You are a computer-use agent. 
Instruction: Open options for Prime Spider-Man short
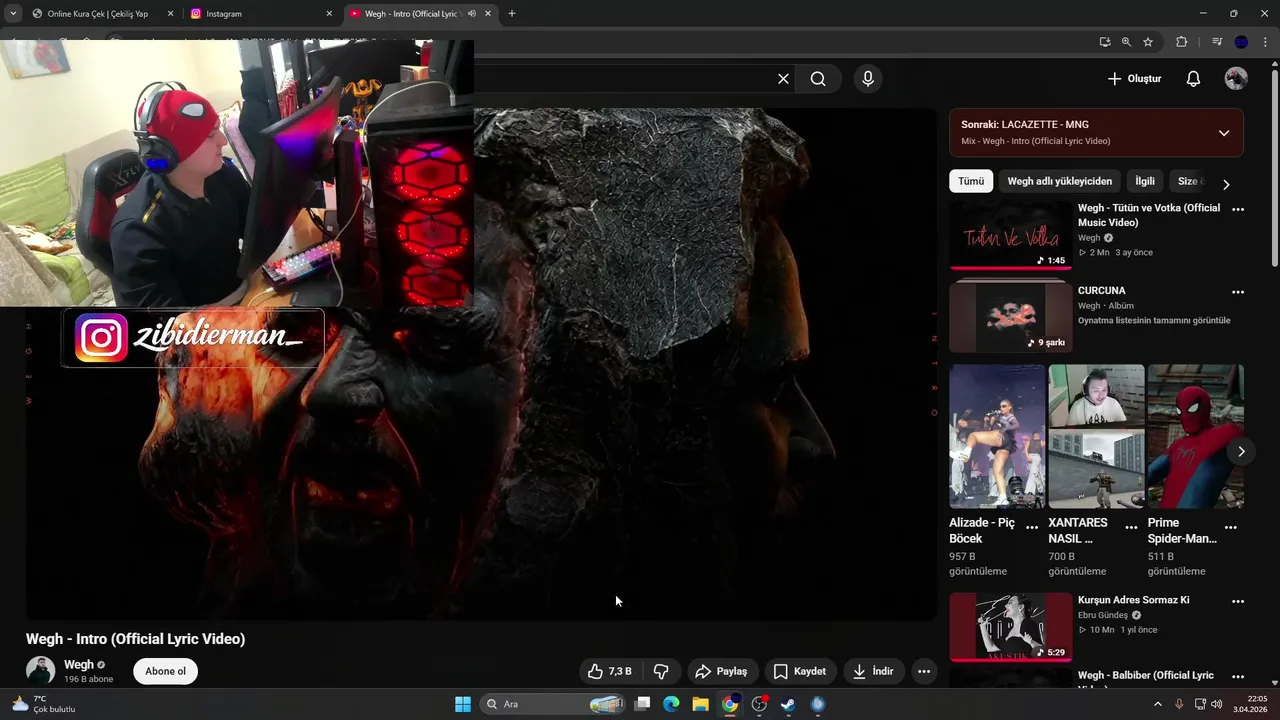point(1231,527)
